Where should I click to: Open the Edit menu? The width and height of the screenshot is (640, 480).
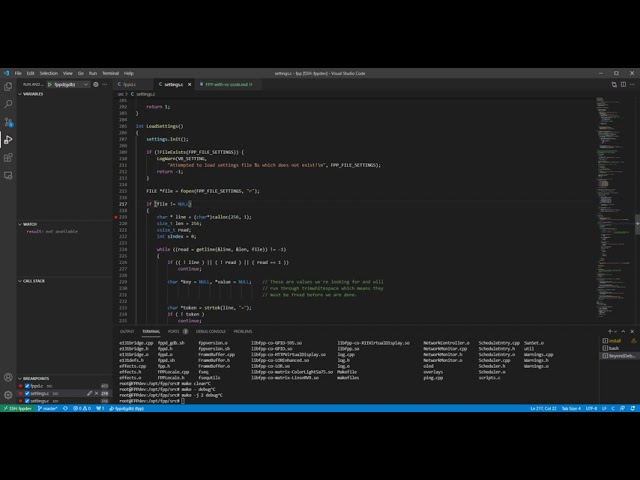point(31,73)
